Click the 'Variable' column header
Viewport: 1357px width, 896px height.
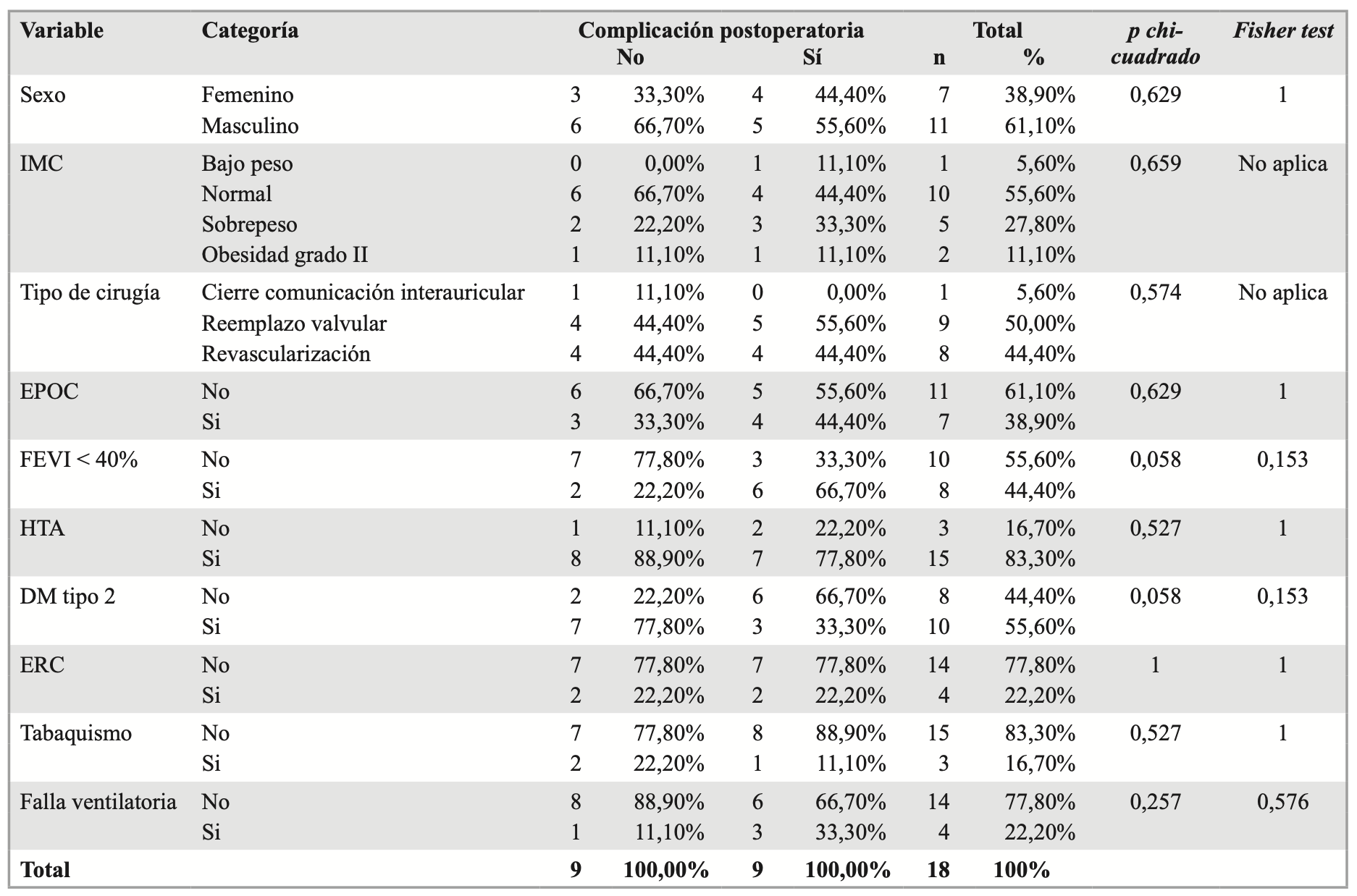coord(62,31)
